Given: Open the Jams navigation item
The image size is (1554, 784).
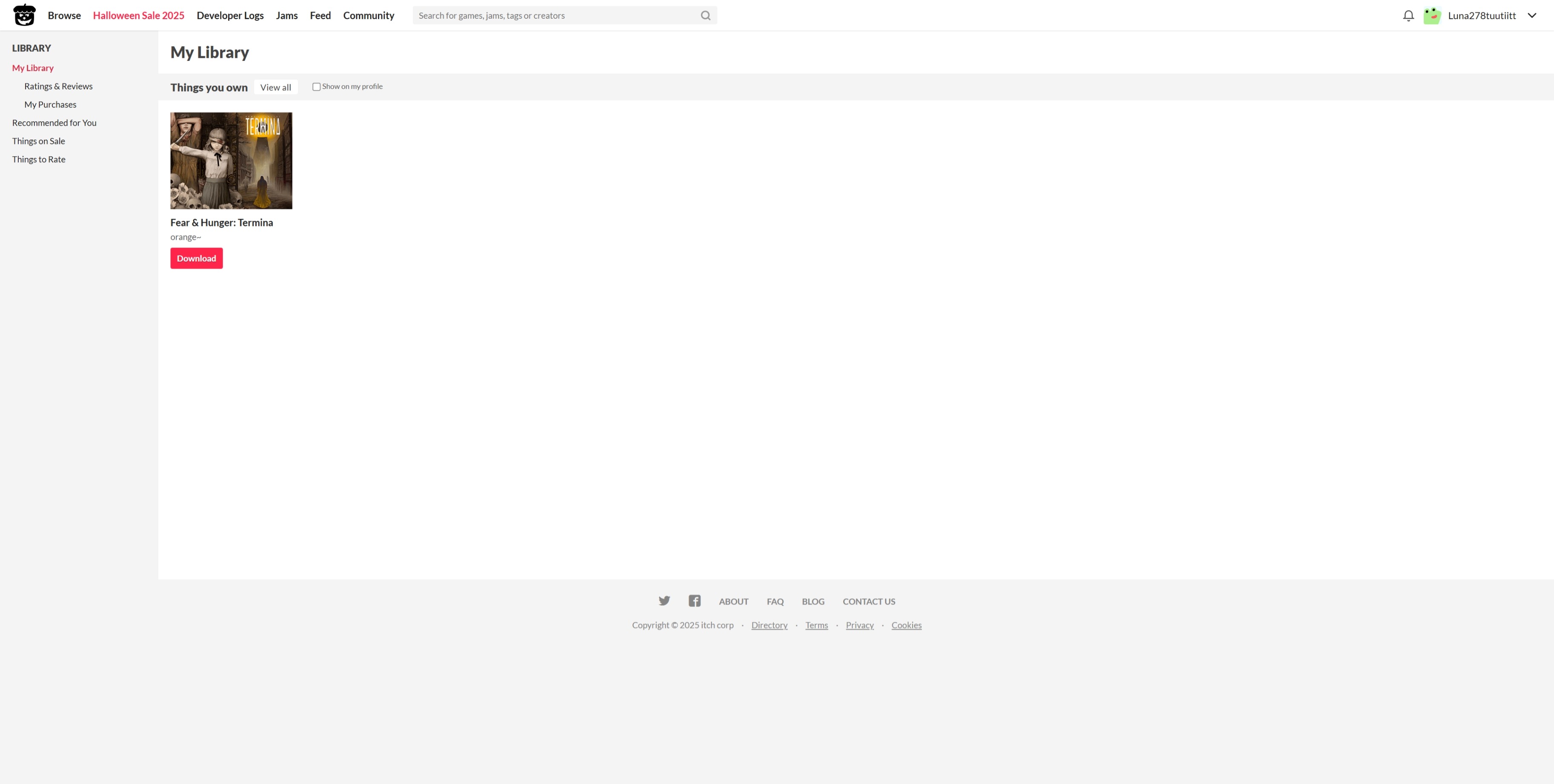Looking at the screenshot, I should click(x=286, y=16).
